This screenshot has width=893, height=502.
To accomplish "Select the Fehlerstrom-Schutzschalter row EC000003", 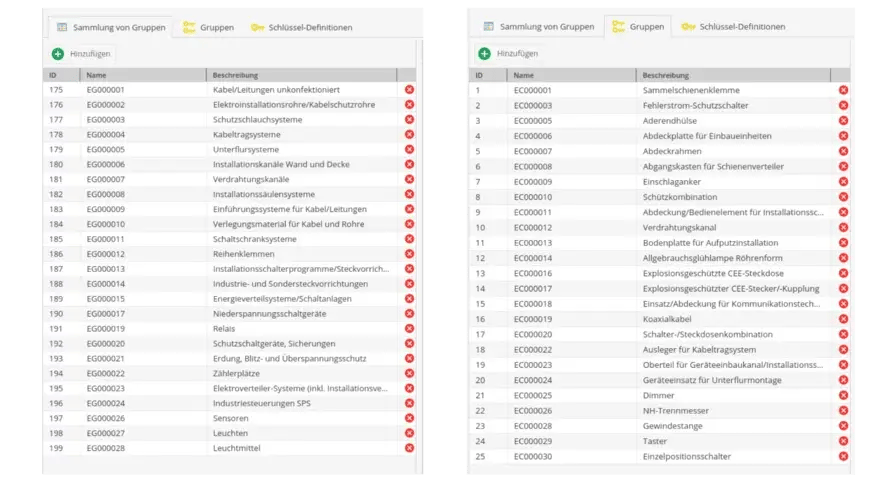I will point(659,105).
